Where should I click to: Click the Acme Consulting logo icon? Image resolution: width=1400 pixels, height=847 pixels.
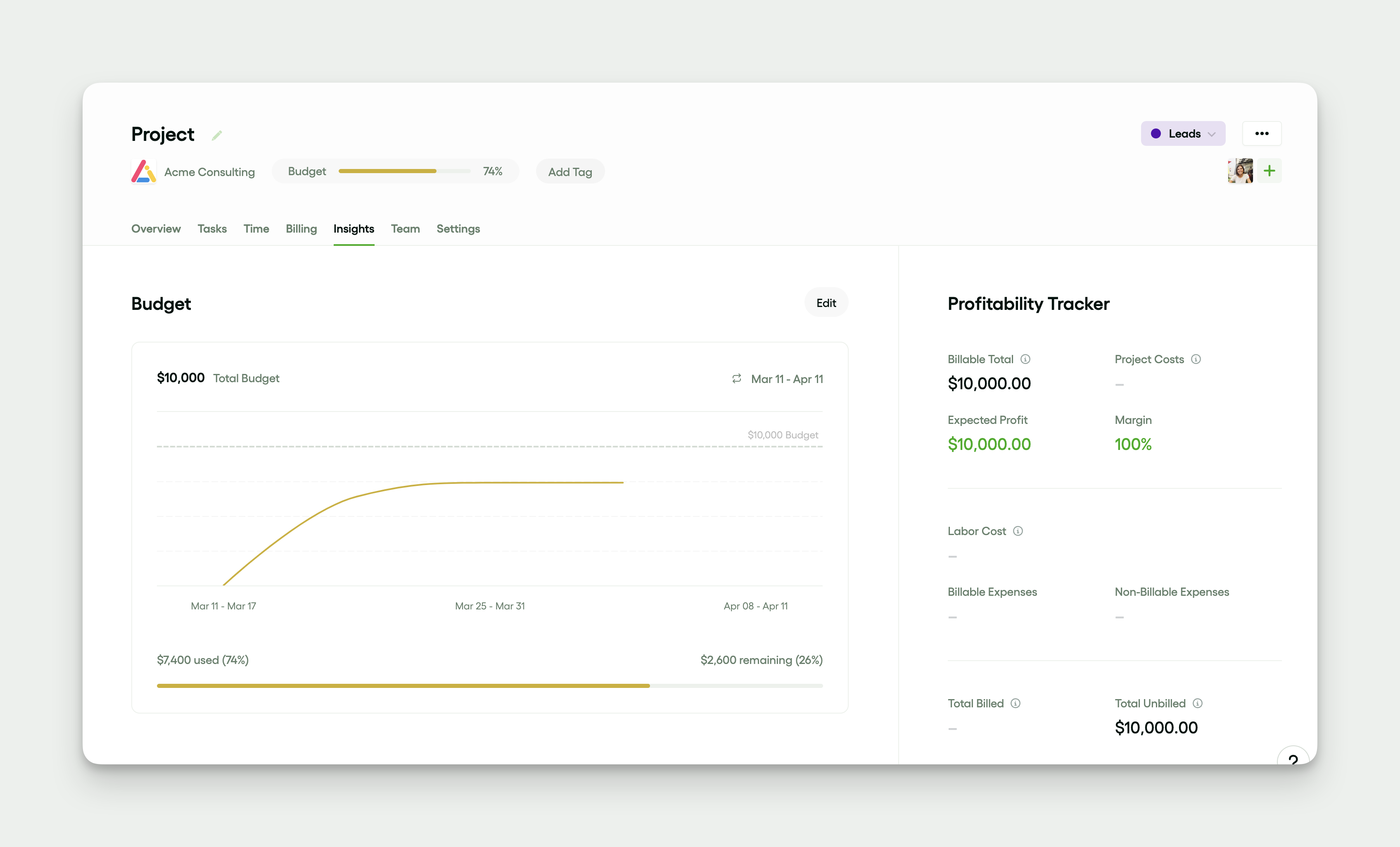(x=143, y=172)
